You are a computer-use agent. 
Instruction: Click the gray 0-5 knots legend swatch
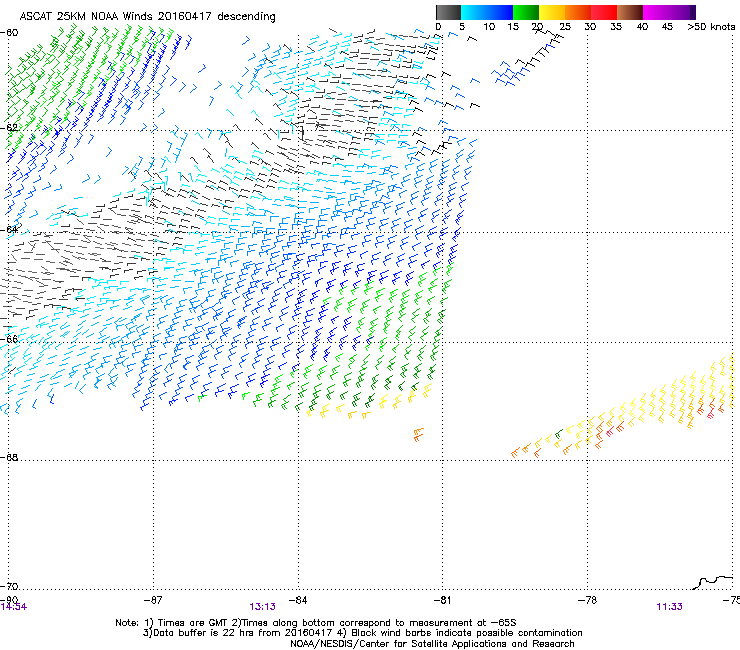click(448, 12)
